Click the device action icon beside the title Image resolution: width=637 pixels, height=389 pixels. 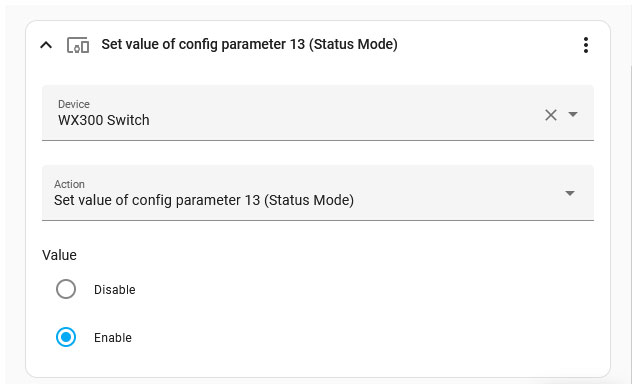point(78,45)
